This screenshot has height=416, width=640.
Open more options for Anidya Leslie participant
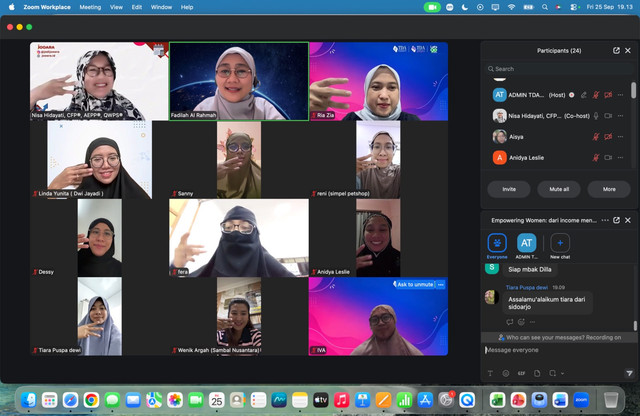tap(620, 158)
